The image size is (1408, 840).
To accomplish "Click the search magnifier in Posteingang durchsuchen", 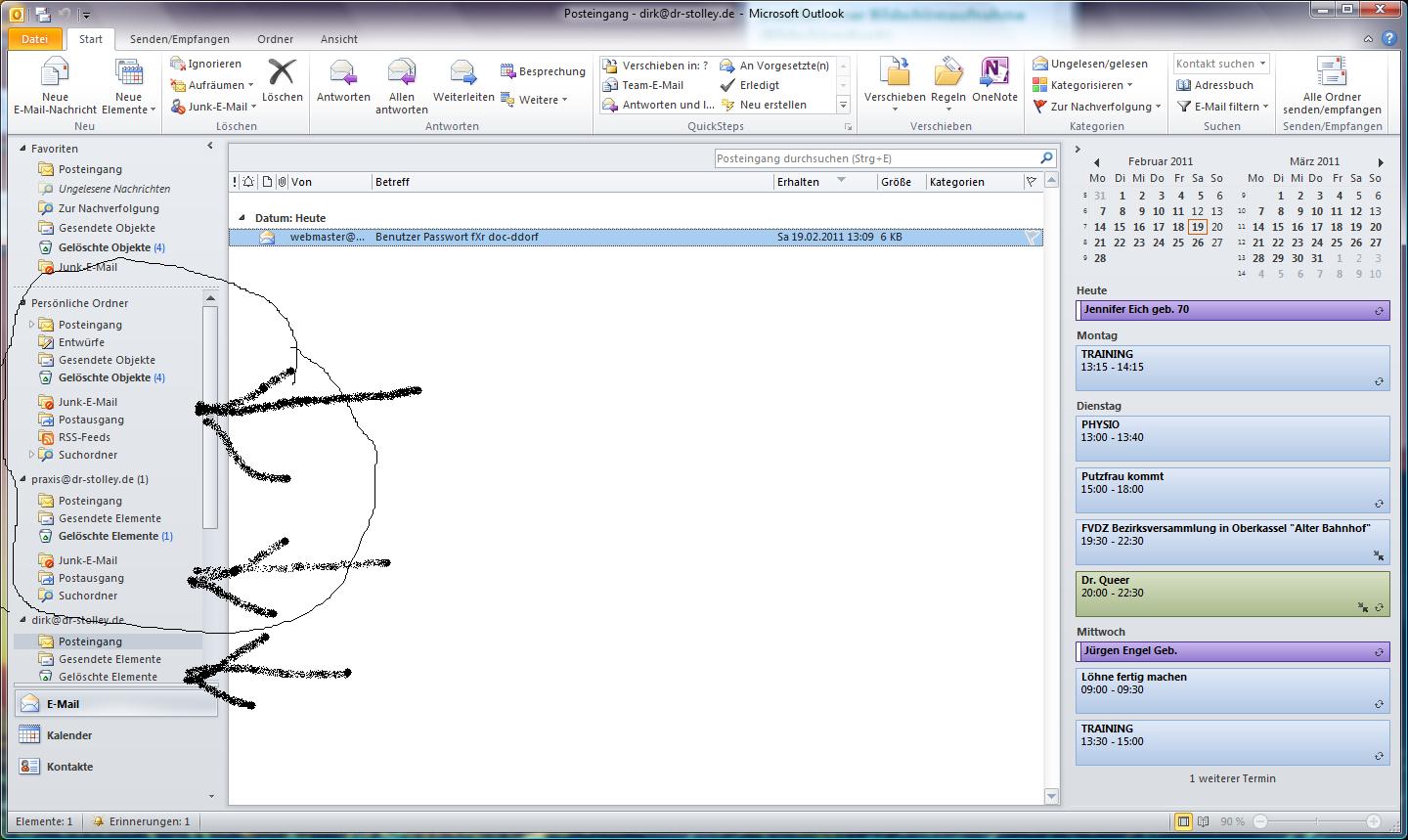I will [1046, 158].
